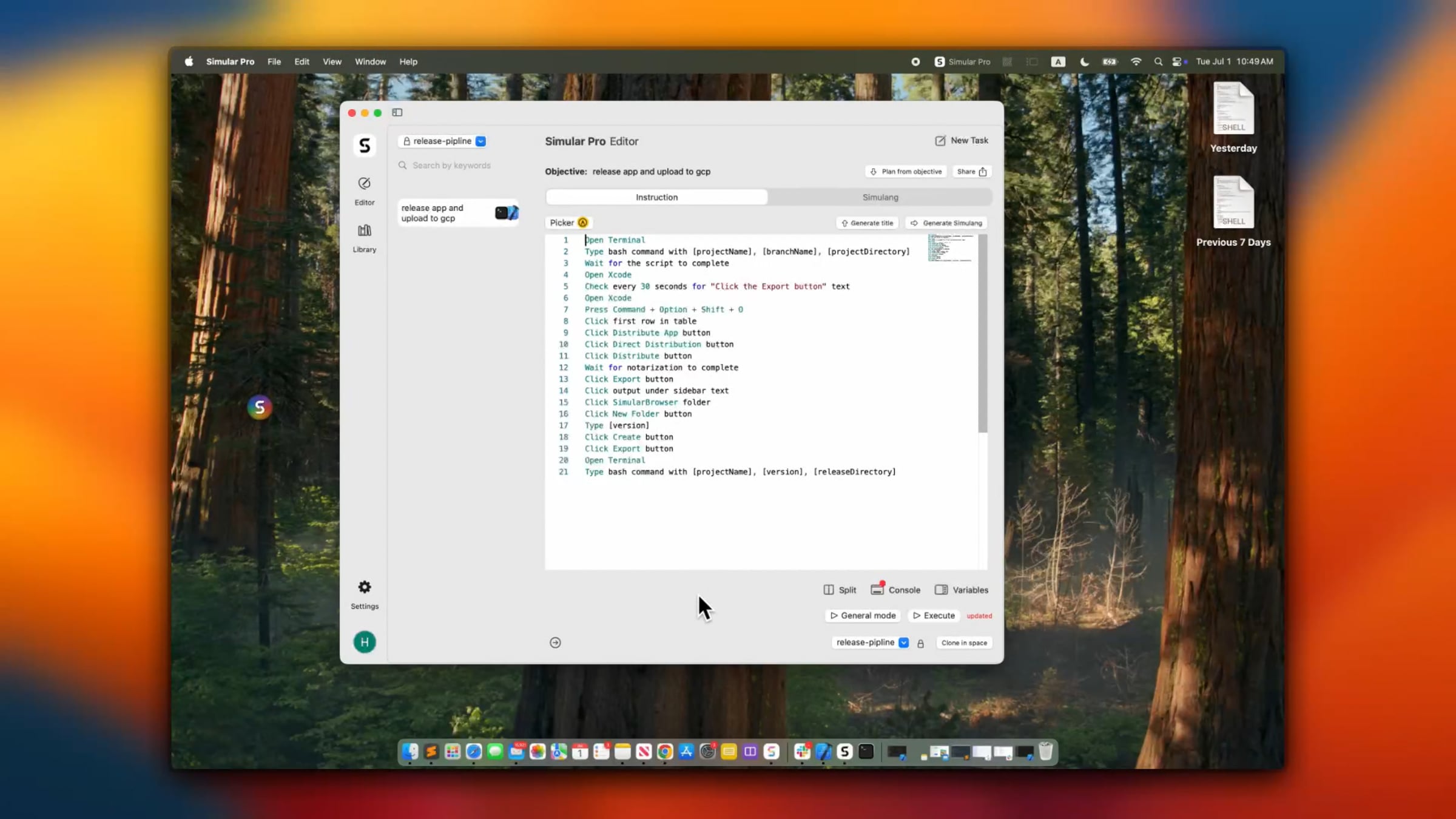
Task: Toggle the sidebar panel icon in titlebar
Action: point(397,112)
